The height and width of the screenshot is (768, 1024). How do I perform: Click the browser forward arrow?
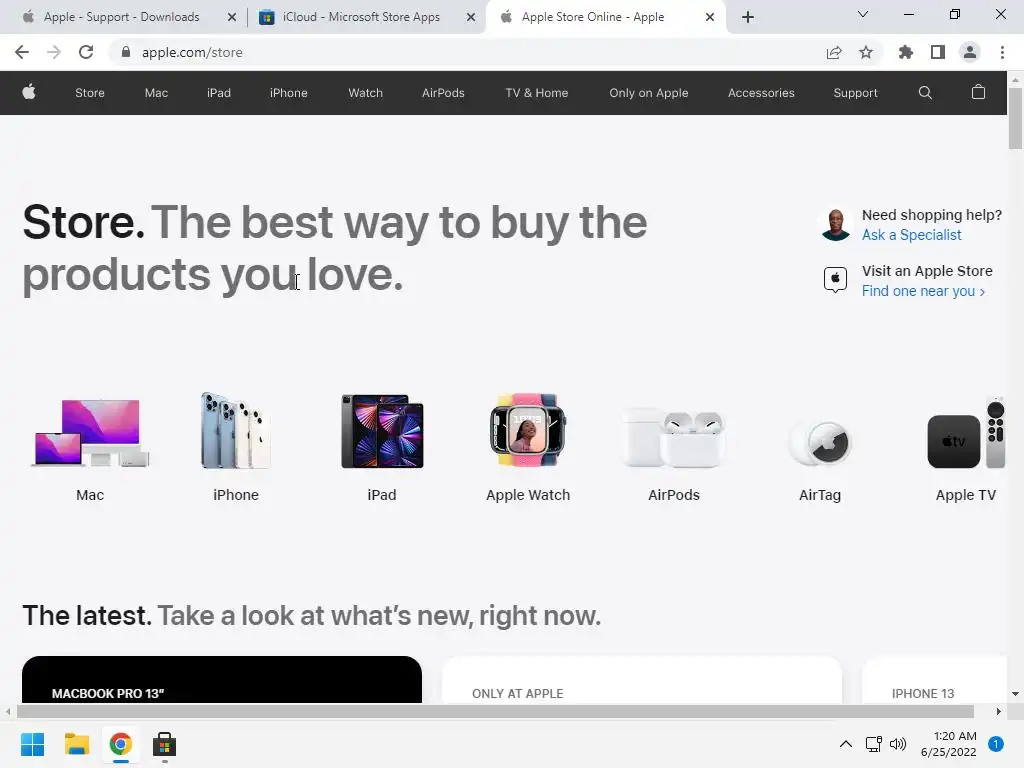[x=54, y=52]
